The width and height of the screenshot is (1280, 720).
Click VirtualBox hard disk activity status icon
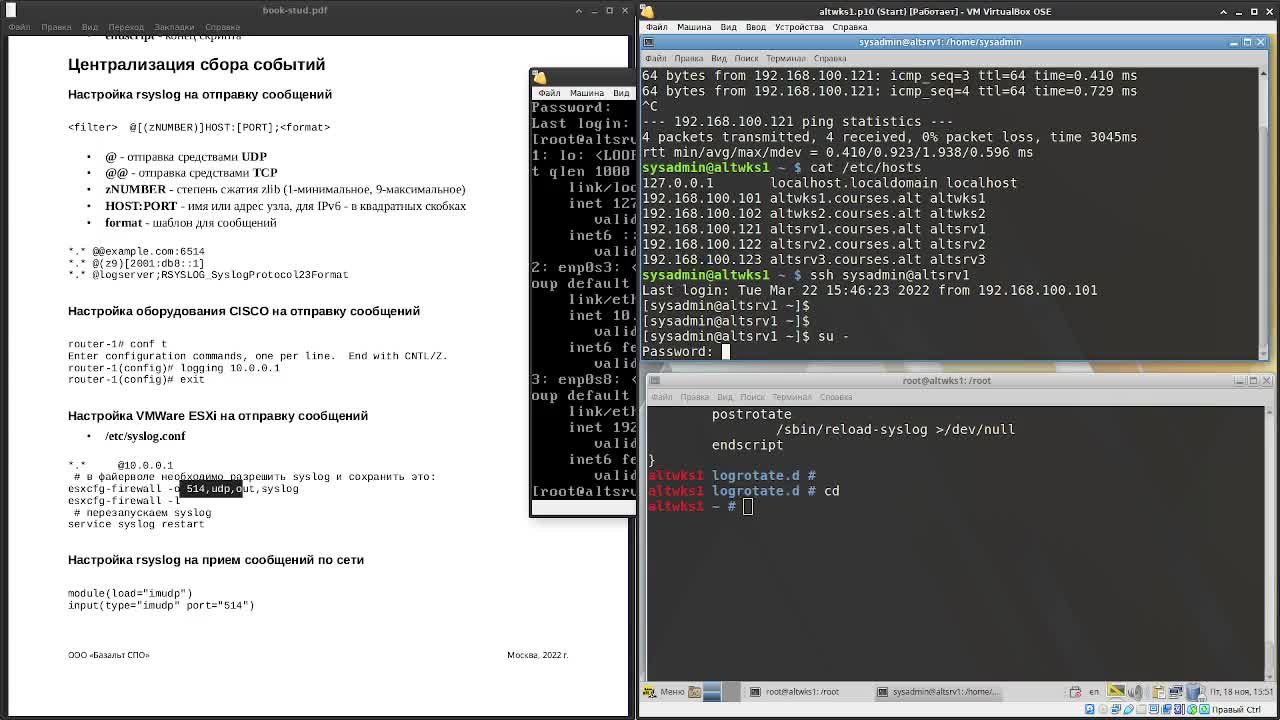[1090, 710]
